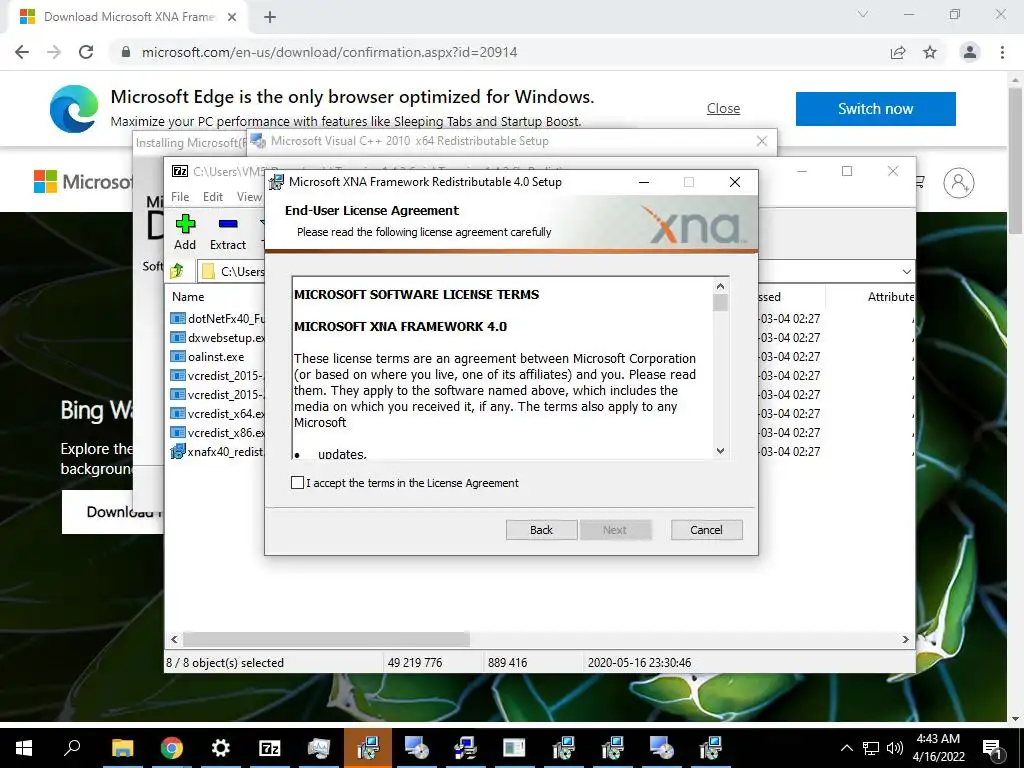This screenshot has height=768, width=1024.
Task: Click the Next button in XNA Setup
Action: 615,530
